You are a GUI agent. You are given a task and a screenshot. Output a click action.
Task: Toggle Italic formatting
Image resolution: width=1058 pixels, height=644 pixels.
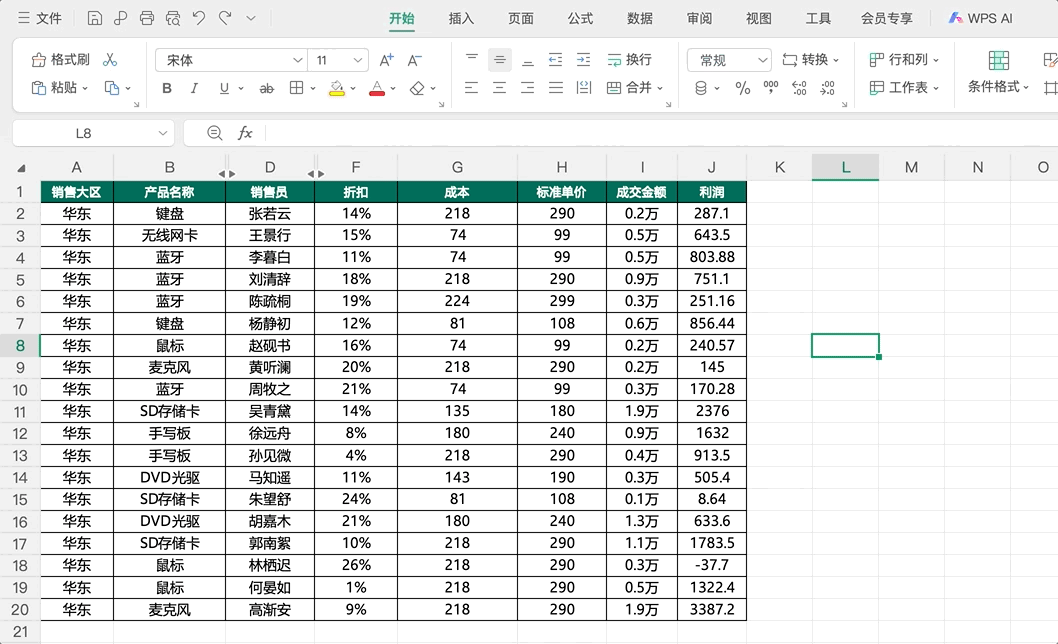point(194,88)
